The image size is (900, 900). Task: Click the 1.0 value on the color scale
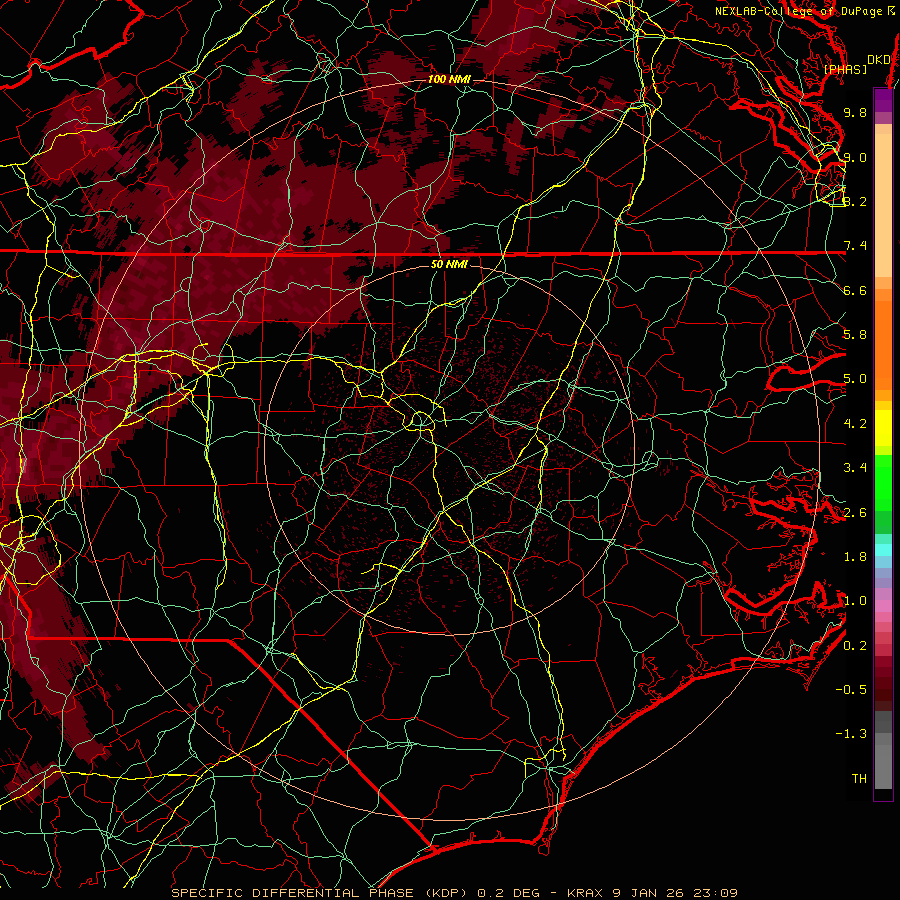855,601
